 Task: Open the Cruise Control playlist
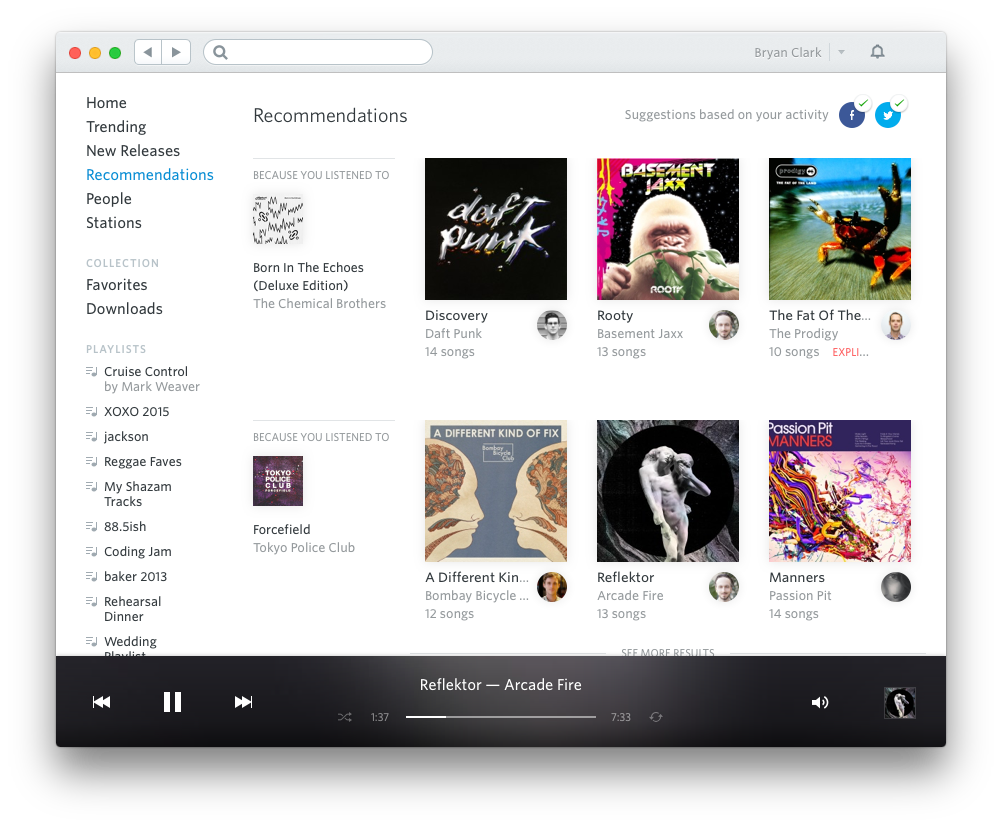[x=146, y=371]
